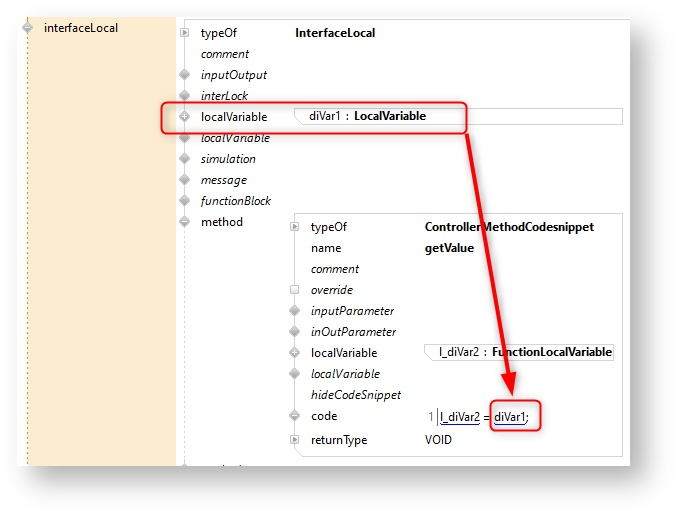Expand the returnType VOID row arrow
The height and width of the screenshot is (514, 678).
pyautogui.click(x=294, y=439)
